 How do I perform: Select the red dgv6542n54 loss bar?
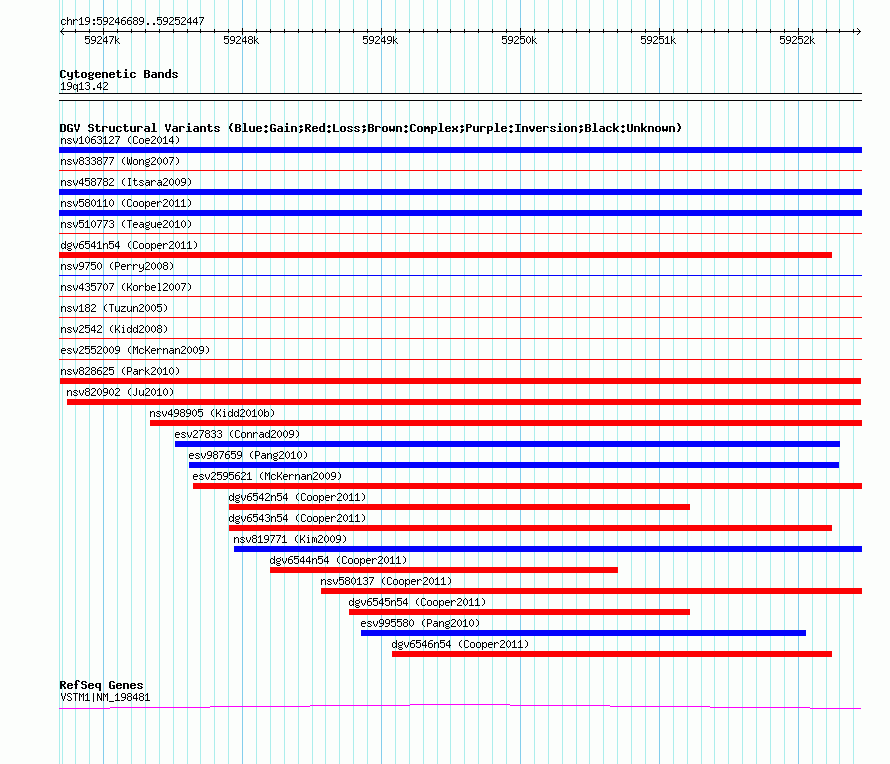(x=459, y=507)
